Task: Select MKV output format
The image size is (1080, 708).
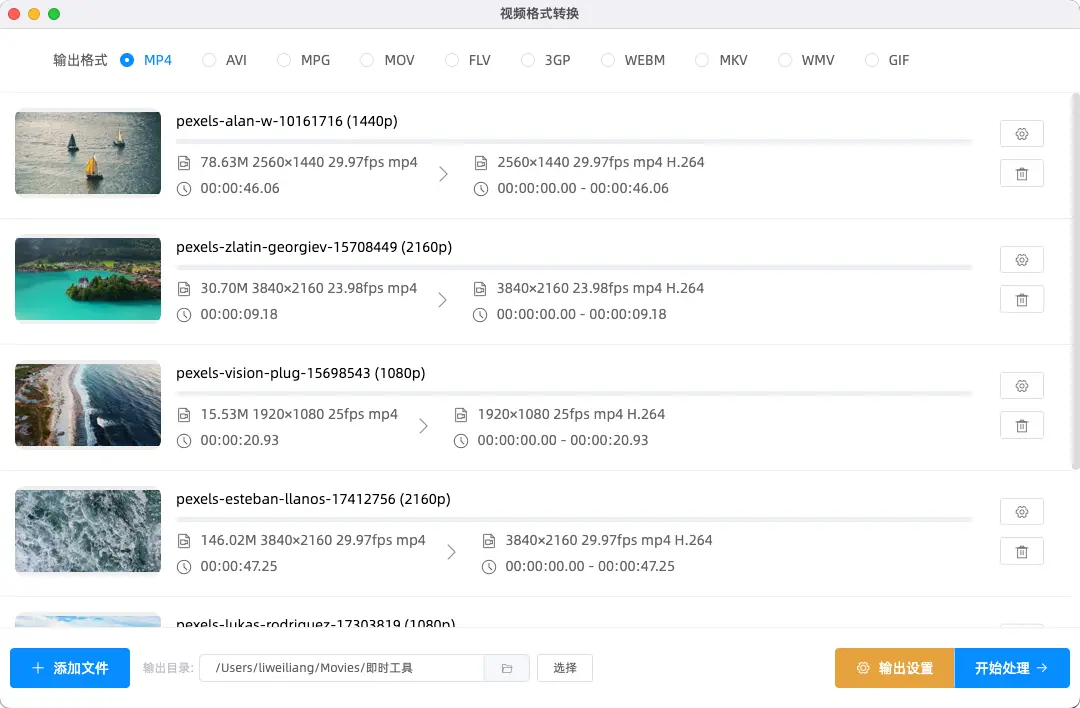Action: point(721,60)
